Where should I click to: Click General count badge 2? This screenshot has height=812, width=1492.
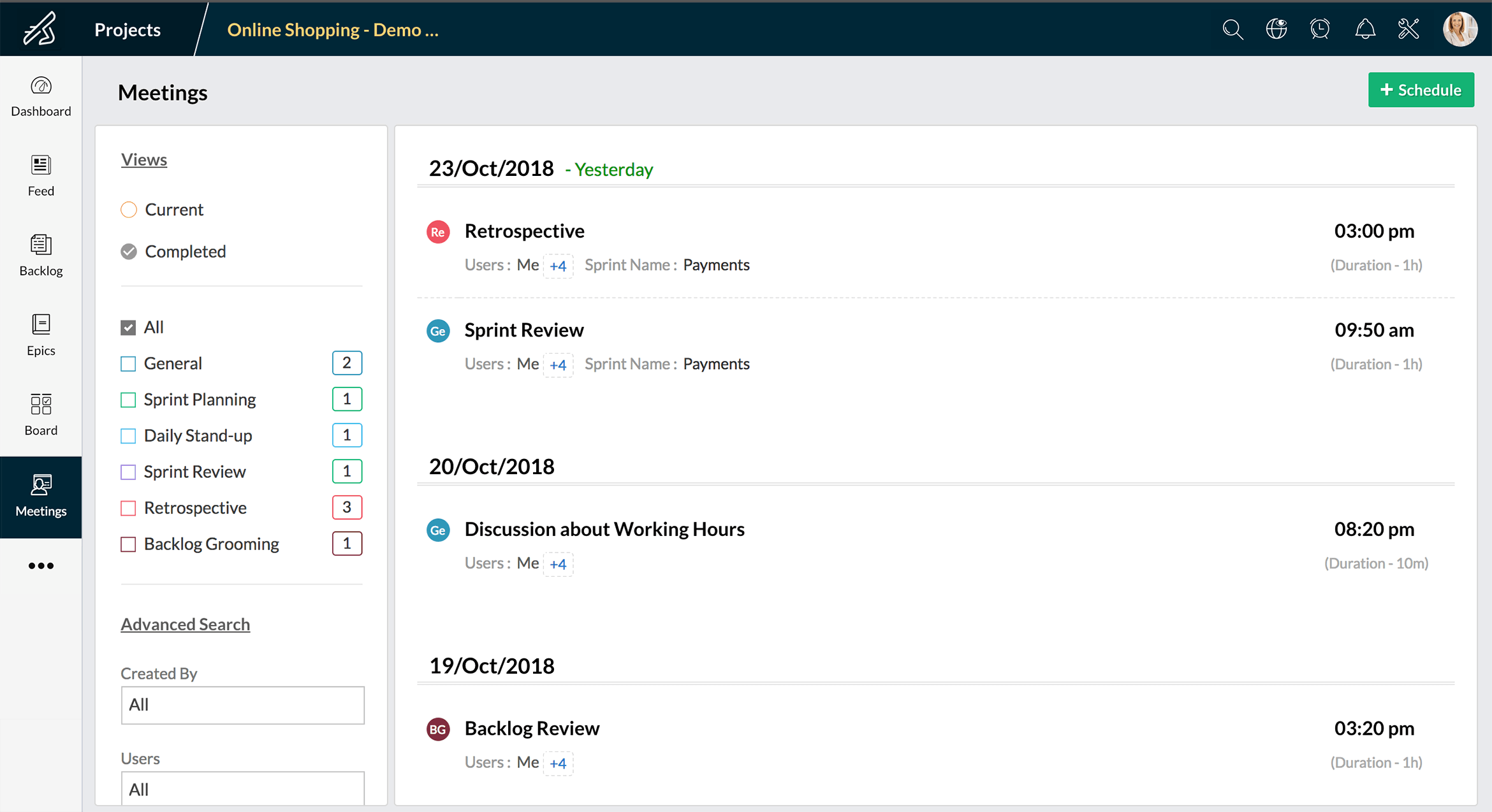coord(347,363)
